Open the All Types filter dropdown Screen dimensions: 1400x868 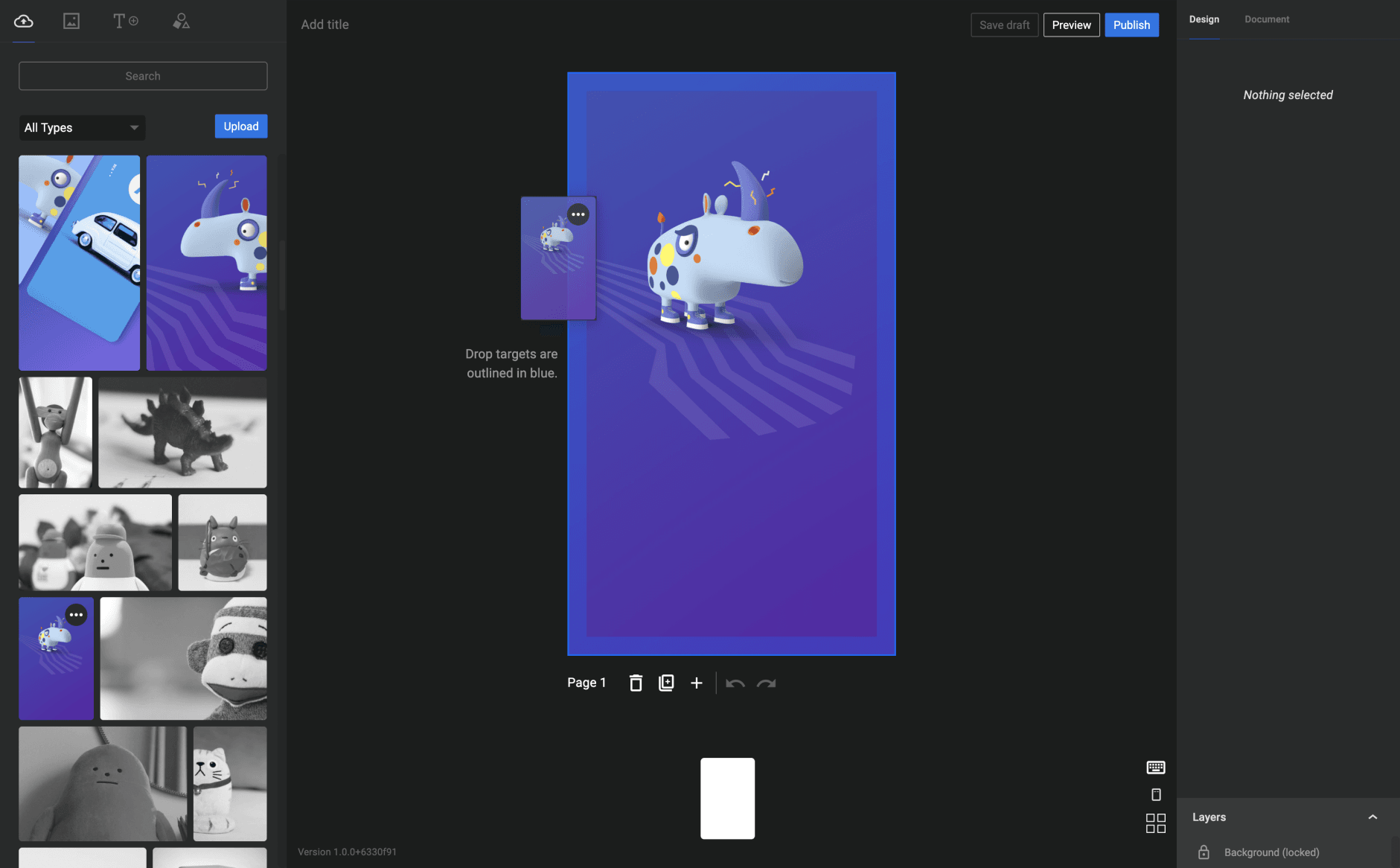82,128
